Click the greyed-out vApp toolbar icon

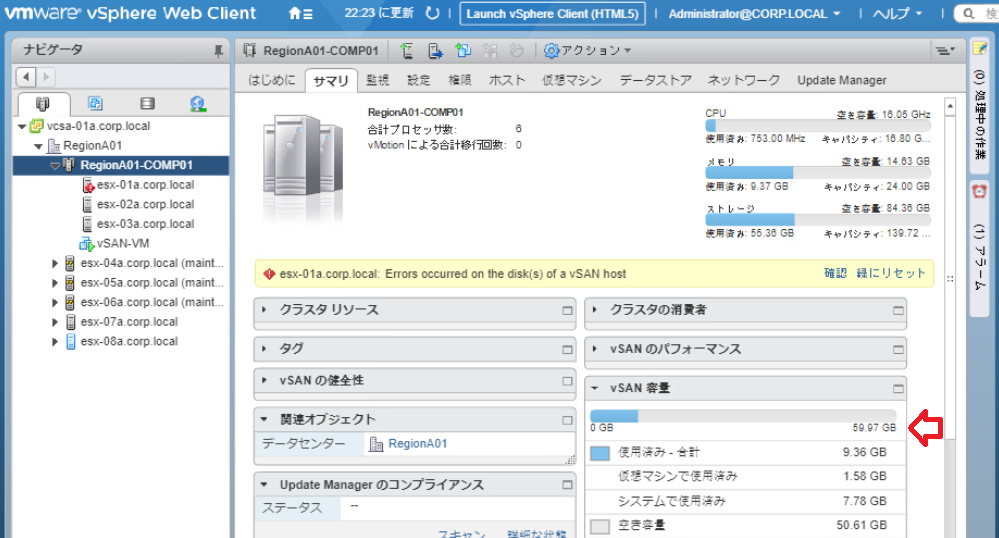pyautogui.click(x=517, y=50)
